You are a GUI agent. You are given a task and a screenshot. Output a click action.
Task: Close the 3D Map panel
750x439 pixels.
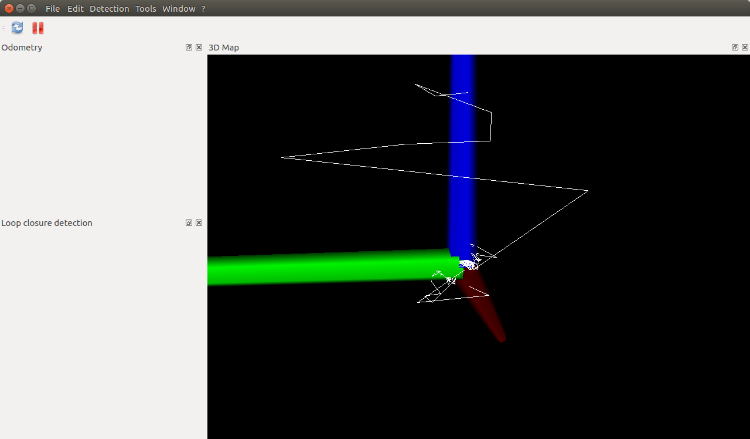pos(745,47)
